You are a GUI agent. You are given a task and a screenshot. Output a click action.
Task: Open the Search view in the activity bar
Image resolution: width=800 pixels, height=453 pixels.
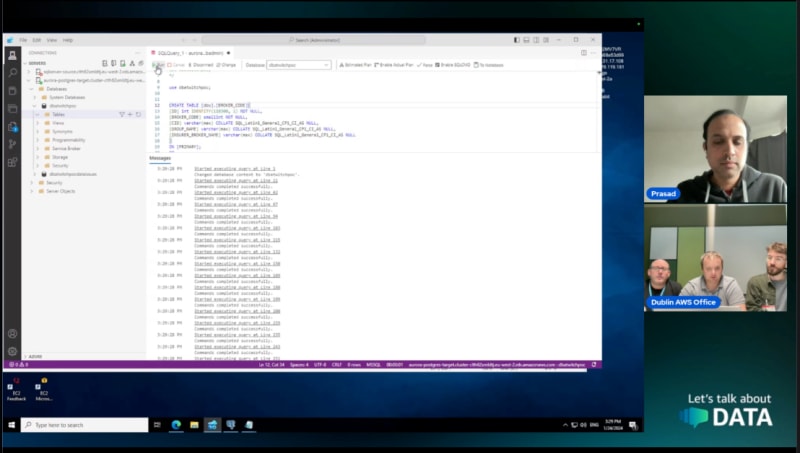click(12, 72)
